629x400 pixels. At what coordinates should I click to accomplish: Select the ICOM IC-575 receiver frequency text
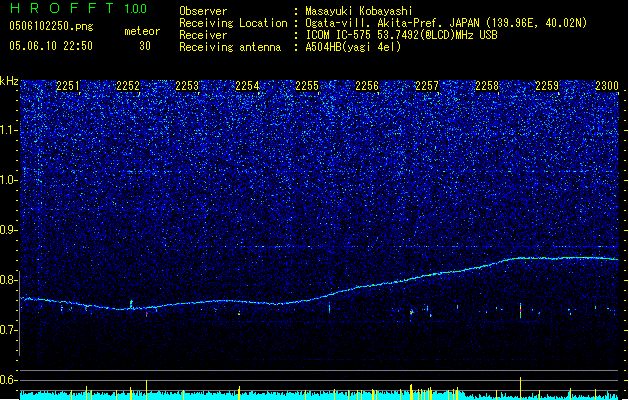[x=402, y=35]
